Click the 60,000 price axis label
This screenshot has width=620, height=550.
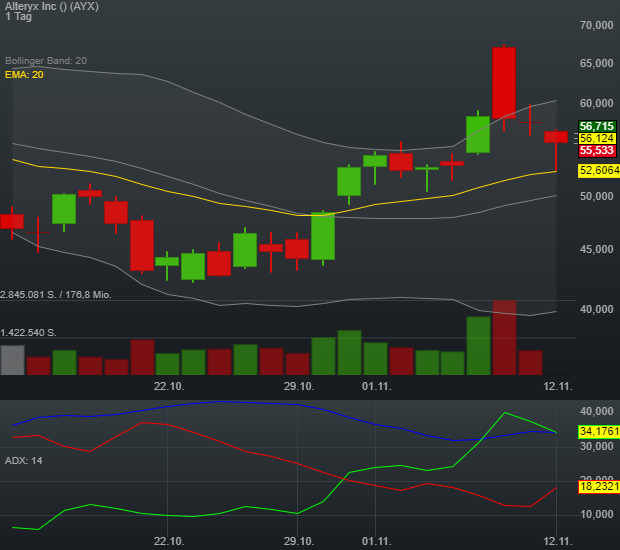click(596, 103)
